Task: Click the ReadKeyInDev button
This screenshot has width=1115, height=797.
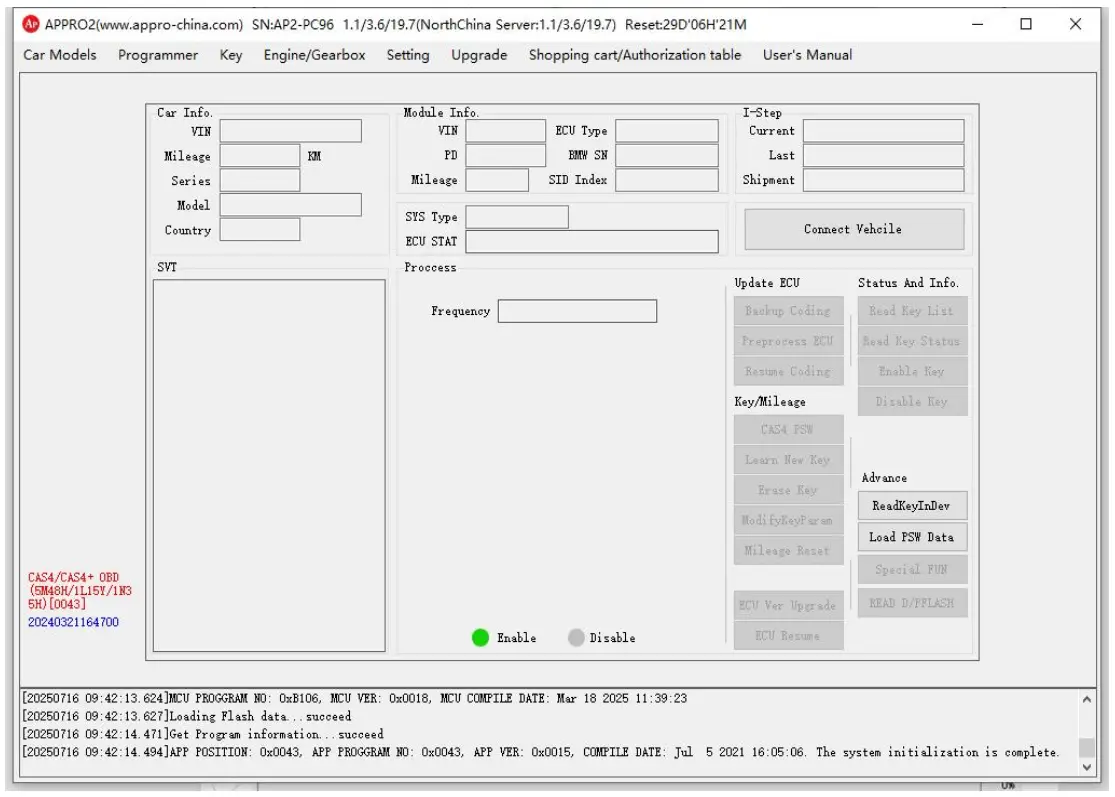Action: pyautogui.click(x=912, y=506)
